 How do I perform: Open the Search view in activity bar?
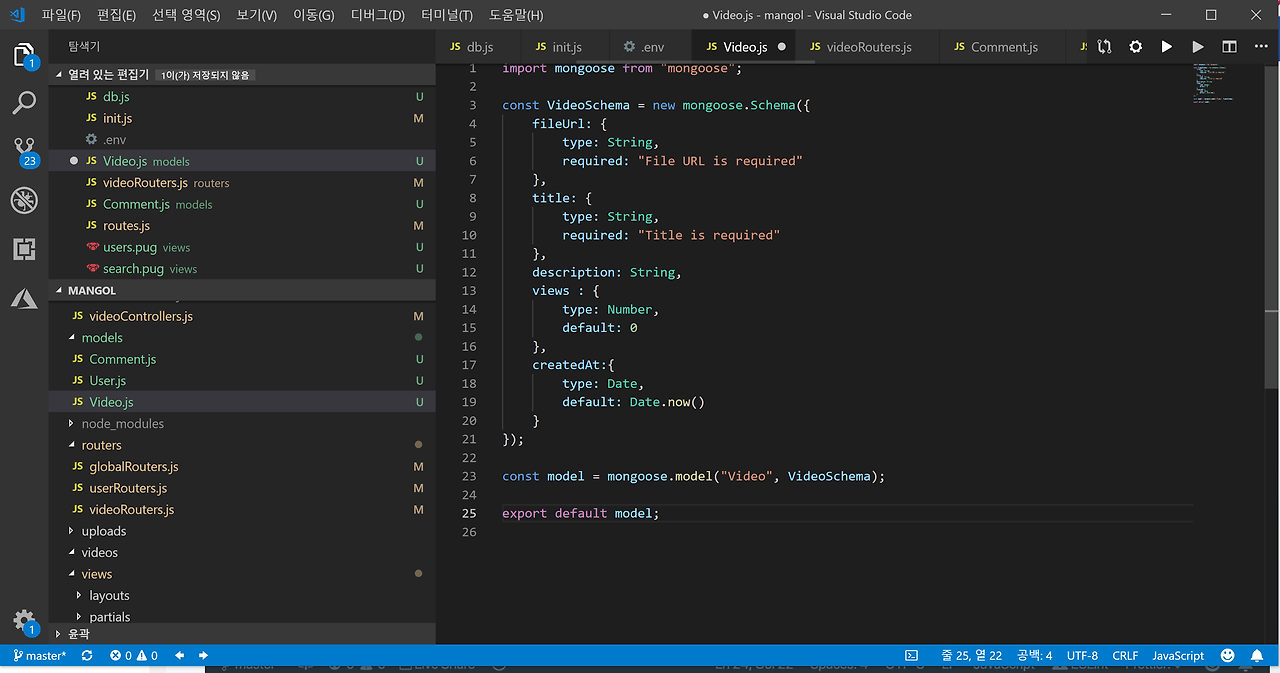tap(24, 102)
